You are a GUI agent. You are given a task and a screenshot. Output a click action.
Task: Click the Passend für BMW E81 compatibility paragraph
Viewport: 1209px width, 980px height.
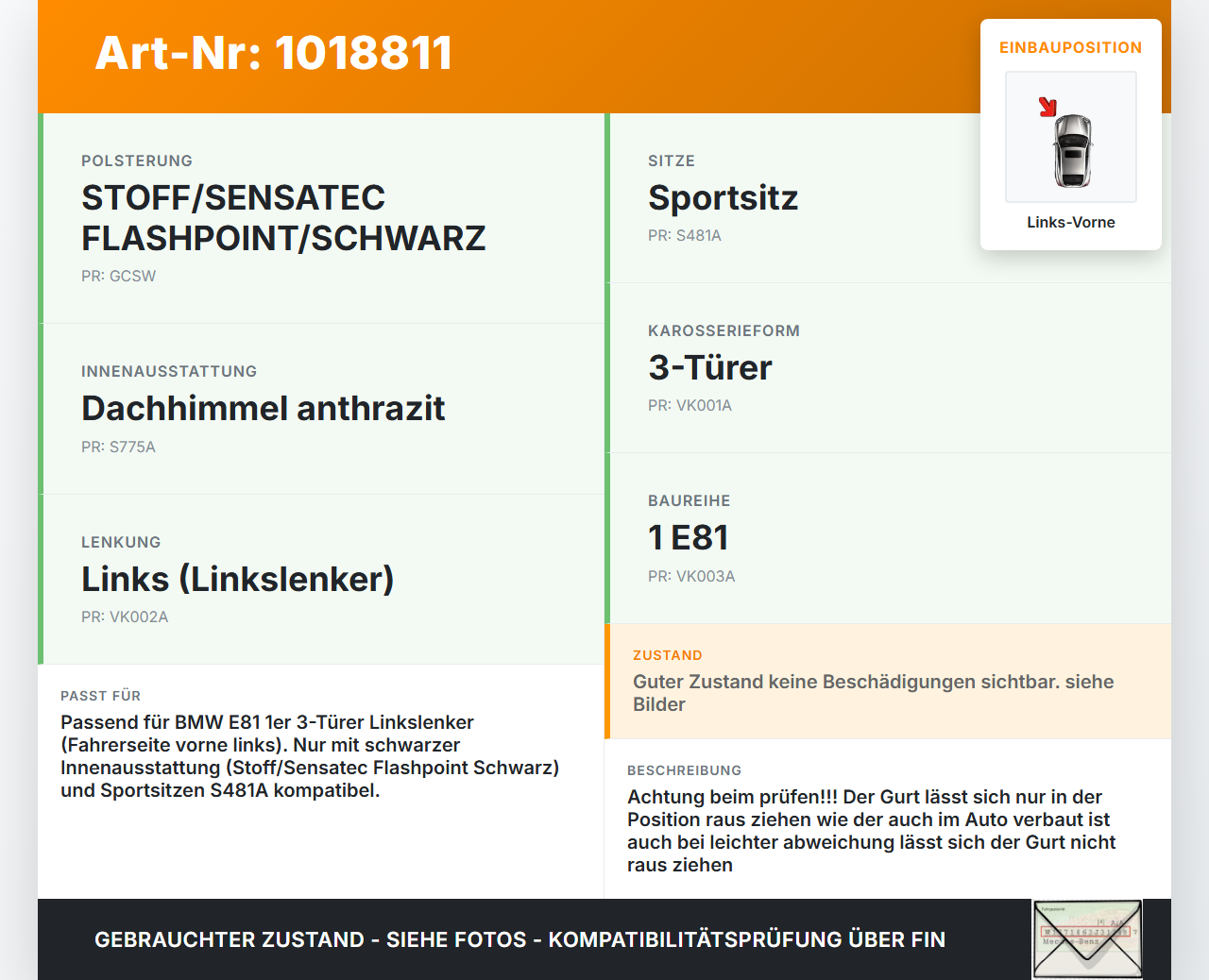tap(310, 756)
